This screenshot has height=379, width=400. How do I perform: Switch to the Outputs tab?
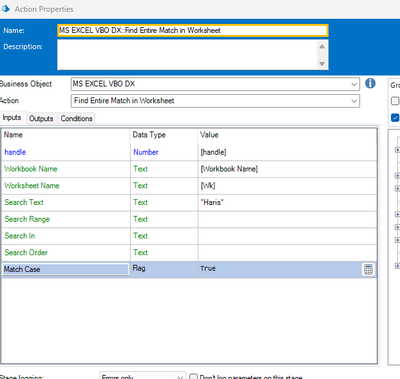[41, 119]
